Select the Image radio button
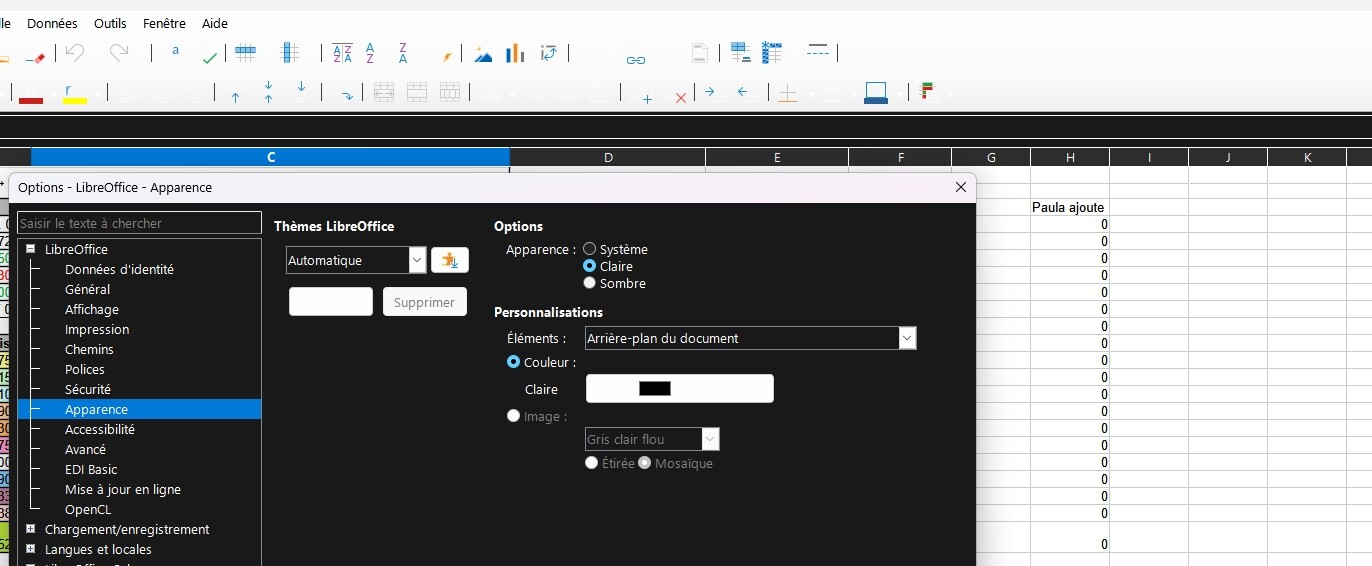This screenshot has height=566, width=1372. [514, 416]
